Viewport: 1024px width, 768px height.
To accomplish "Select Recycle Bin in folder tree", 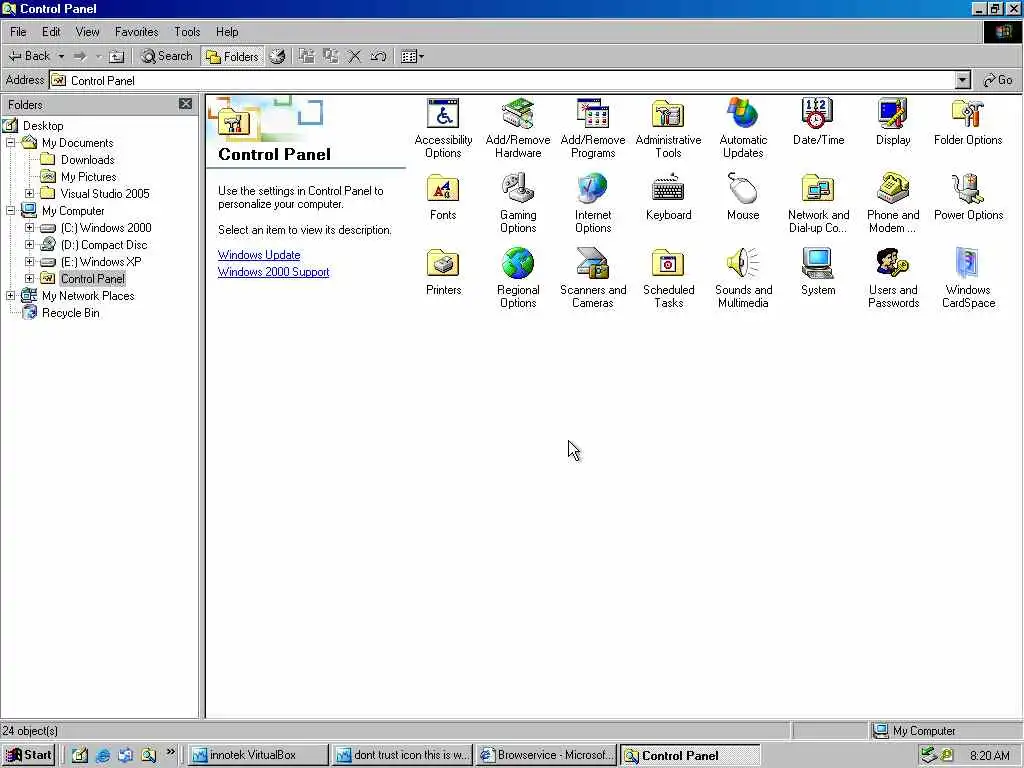I will click(x=71, y=312).
